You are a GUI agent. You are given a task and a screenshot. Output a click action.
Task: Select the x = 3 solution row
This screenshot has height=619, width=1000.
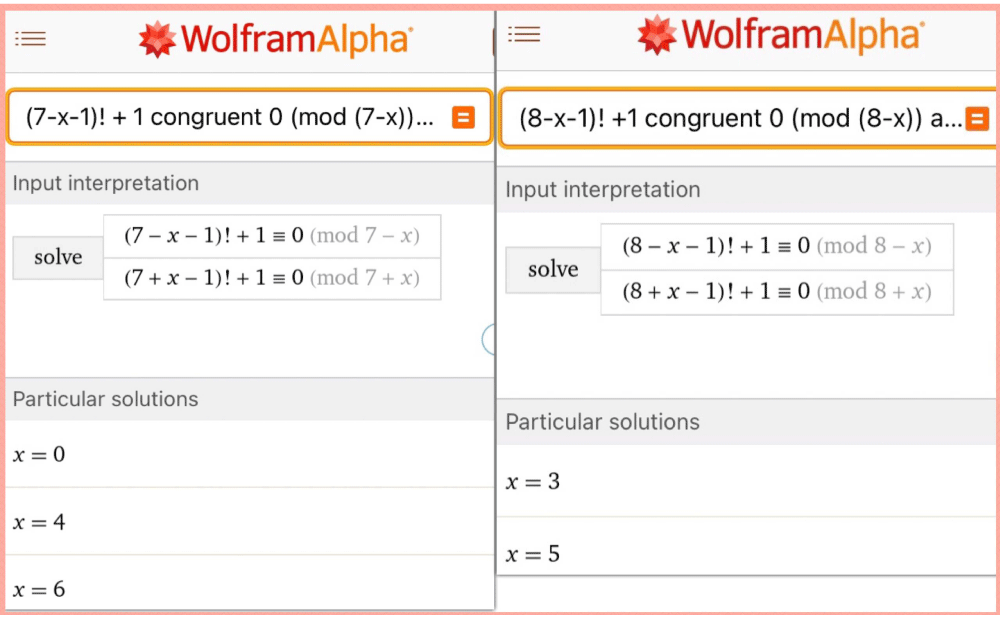(746, 481)
